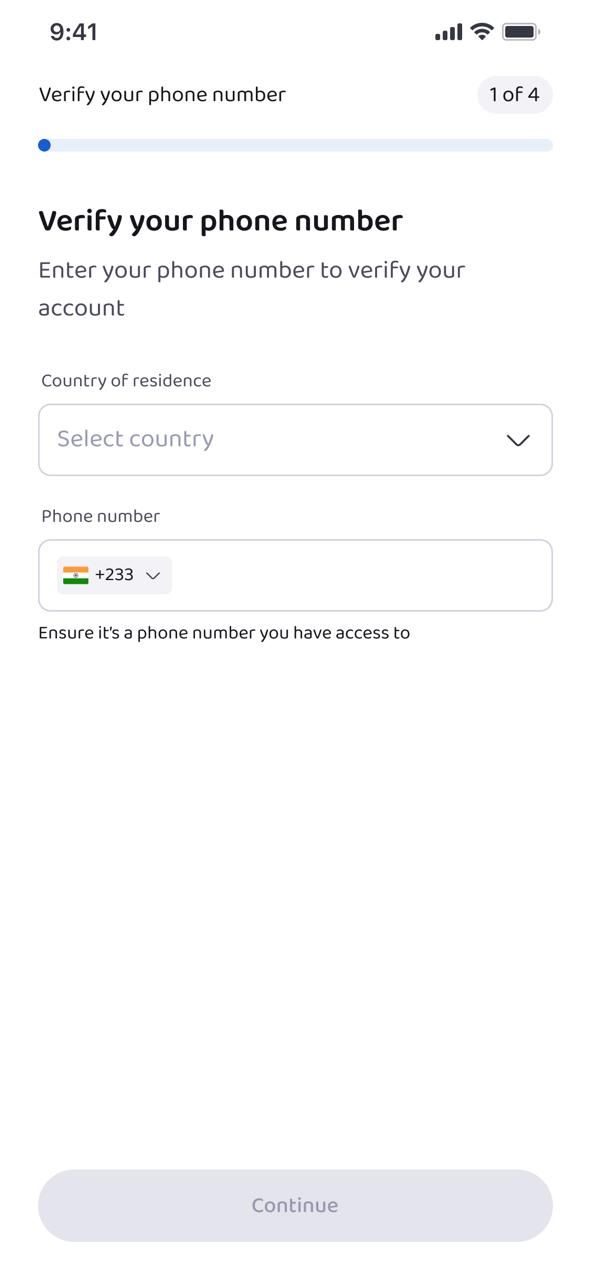Click the Country of residence label

(x=125, y=380)
